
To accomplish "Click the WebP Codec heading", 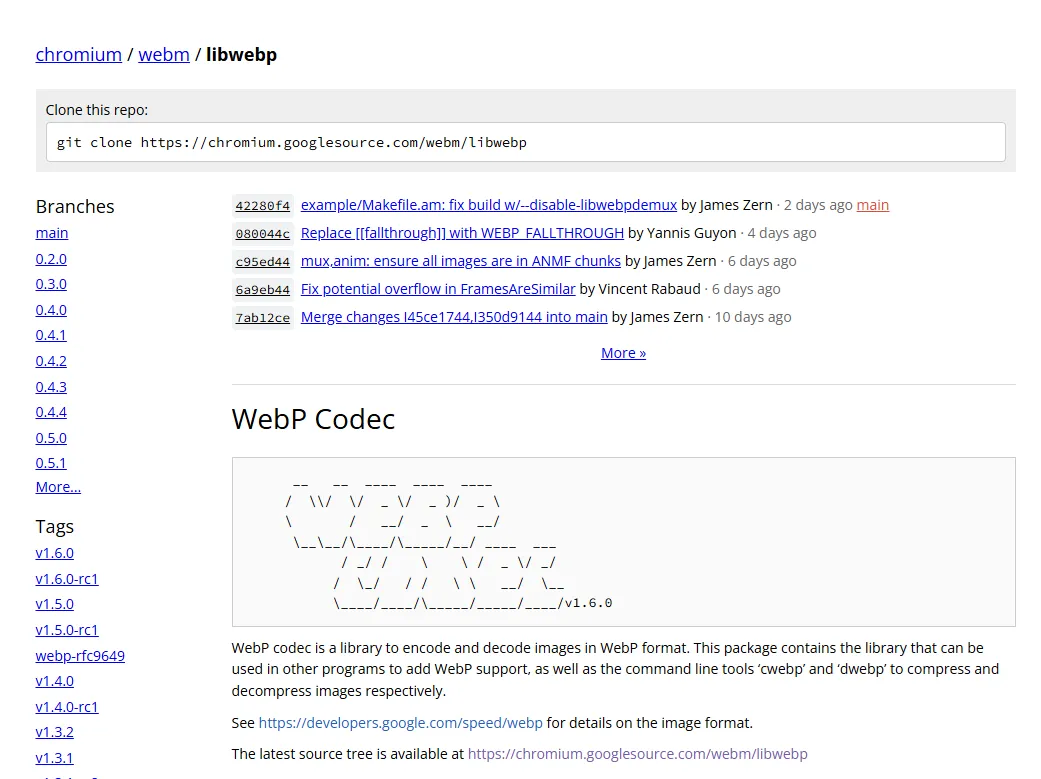I will point(313,419).
